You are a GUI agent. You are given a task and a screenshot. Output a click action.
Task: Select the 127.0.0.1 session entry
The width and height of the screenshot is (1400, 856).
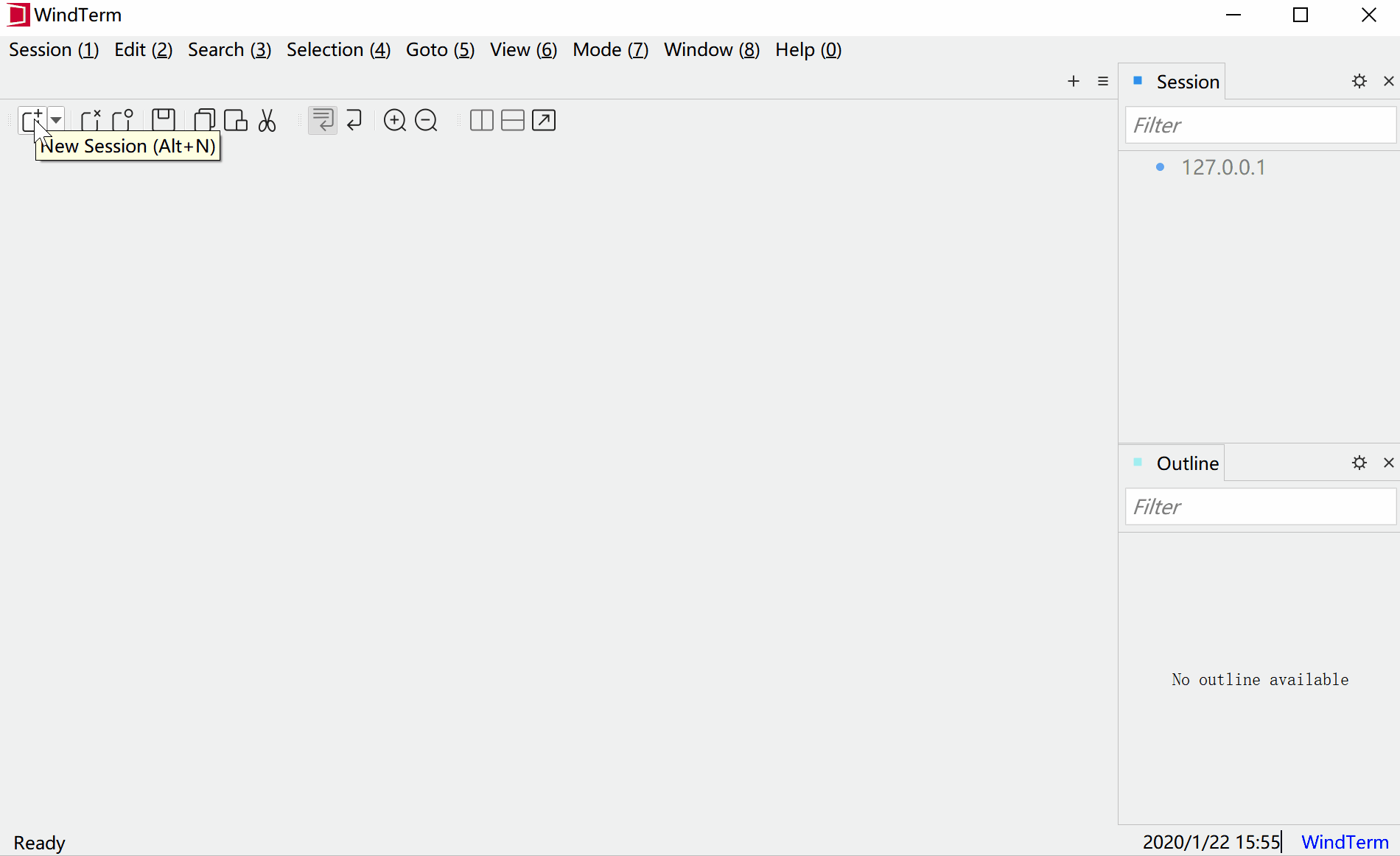coord(1223,167)
